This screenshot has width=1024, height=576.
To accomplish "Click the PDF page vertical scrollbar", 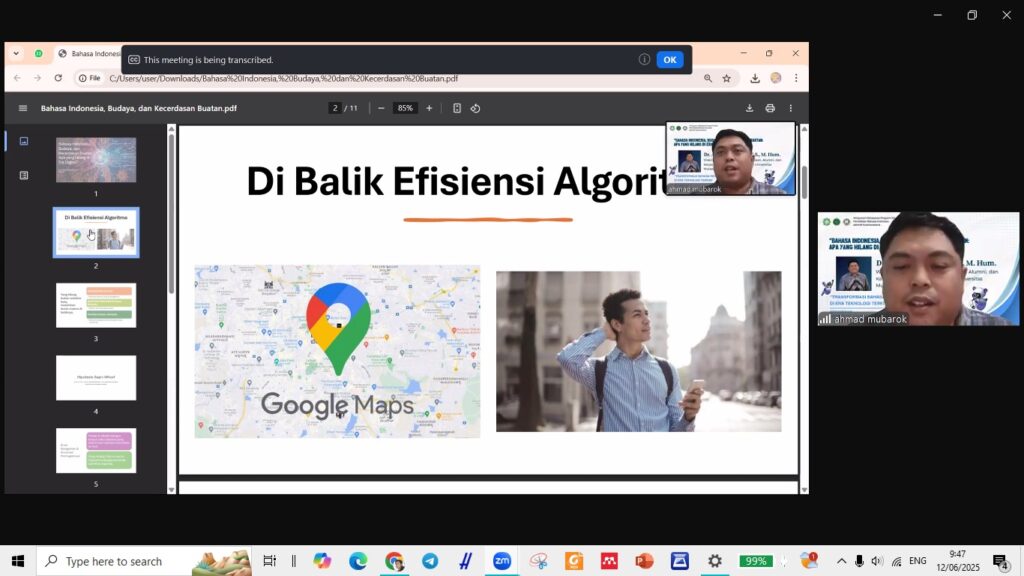I will (805, 182).
